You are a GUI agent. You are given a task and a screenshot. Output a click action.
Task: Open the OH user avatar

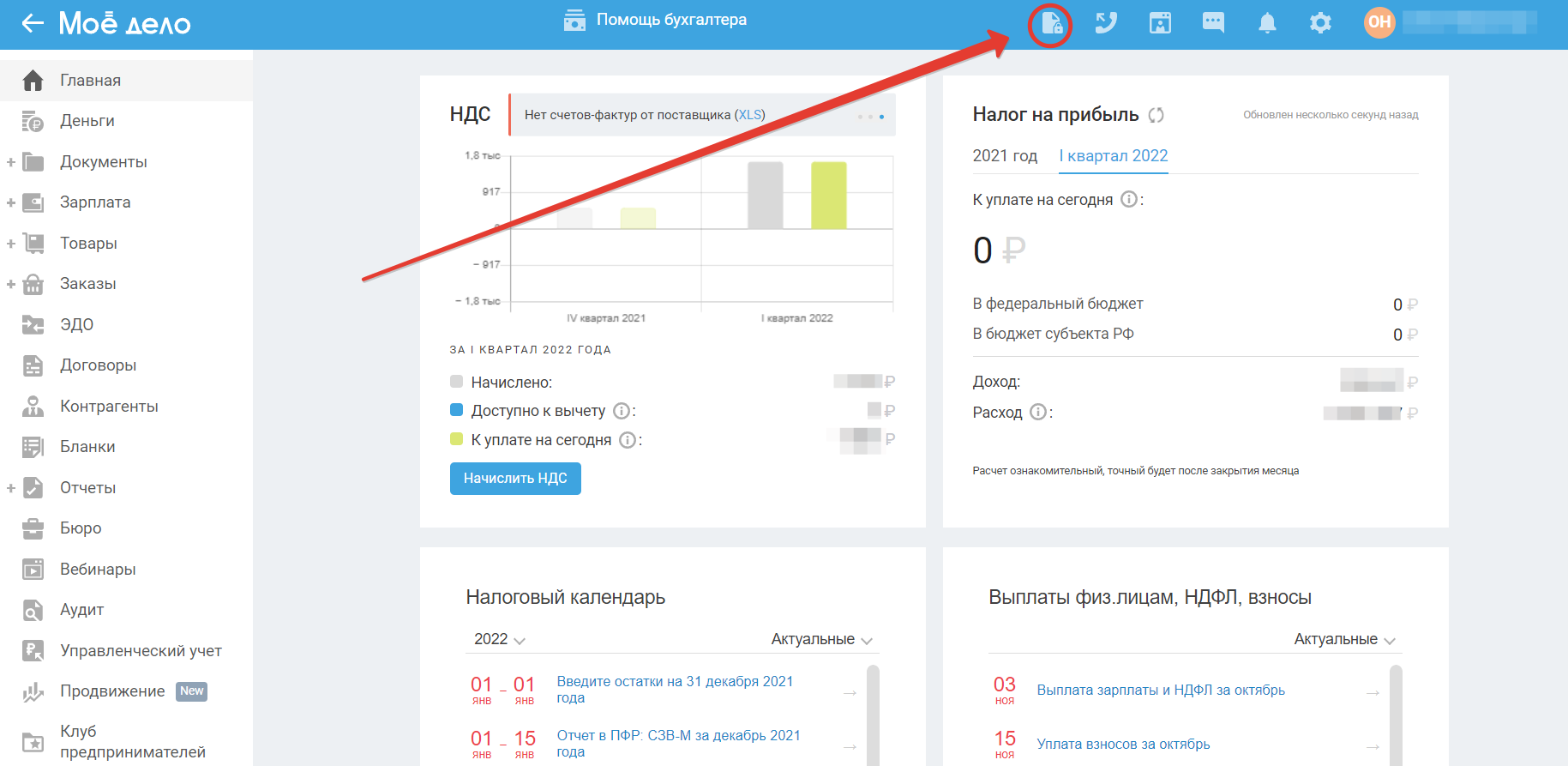[1379, 22]
